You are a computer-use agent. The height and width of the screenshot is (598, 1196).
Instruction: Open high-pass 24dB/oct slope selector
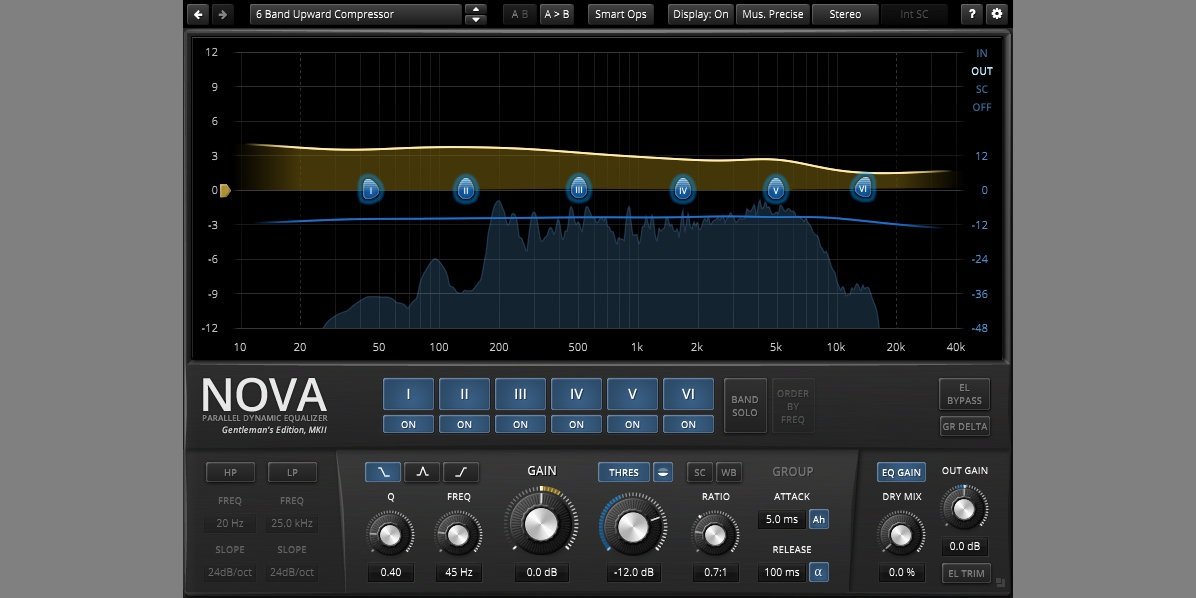[x=230, y=572]
